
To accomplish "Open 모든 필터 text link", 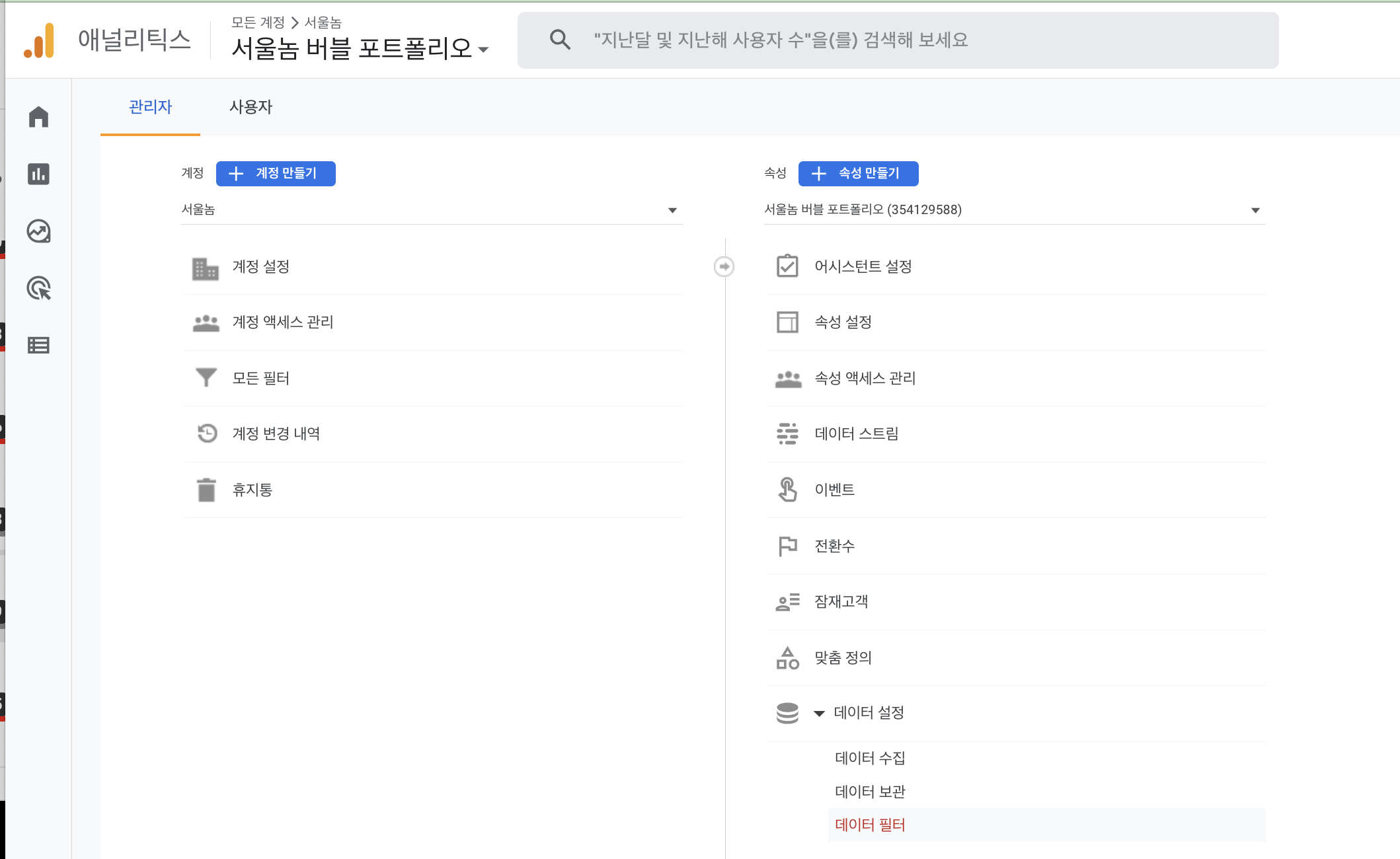I will 261,378.
